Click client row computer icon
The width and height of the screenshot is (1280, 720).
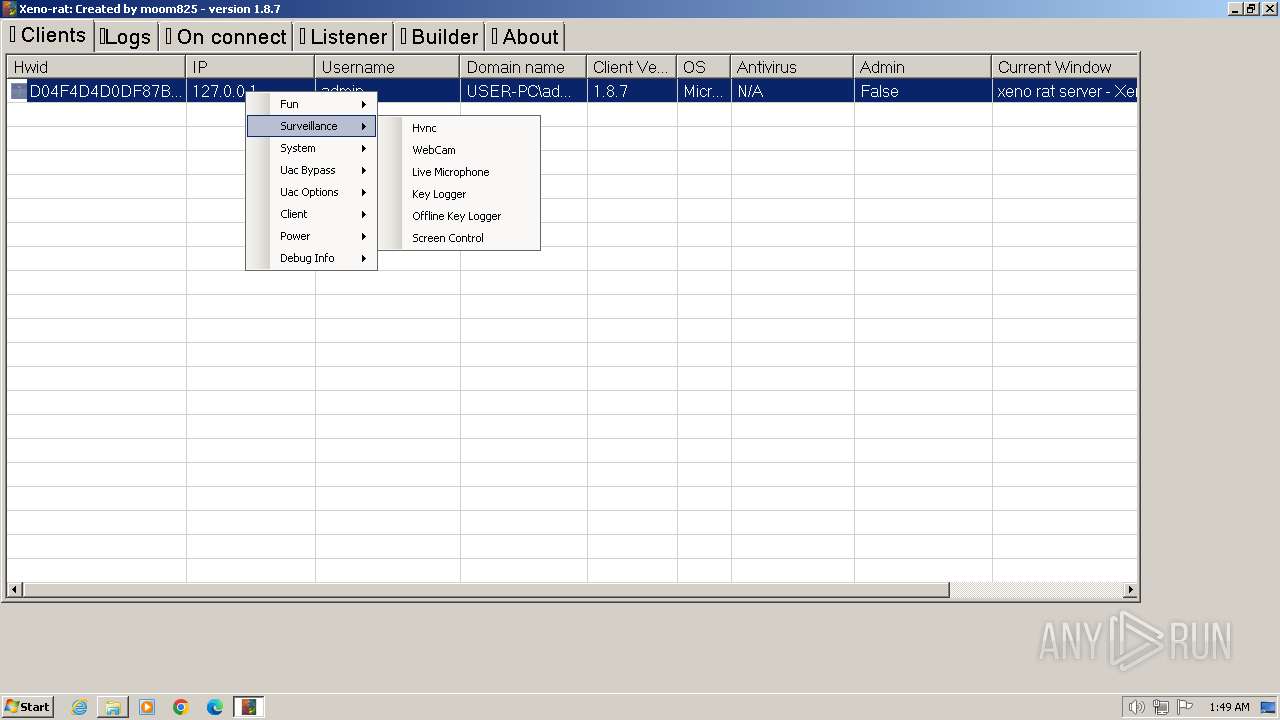[x=19, y=91]
